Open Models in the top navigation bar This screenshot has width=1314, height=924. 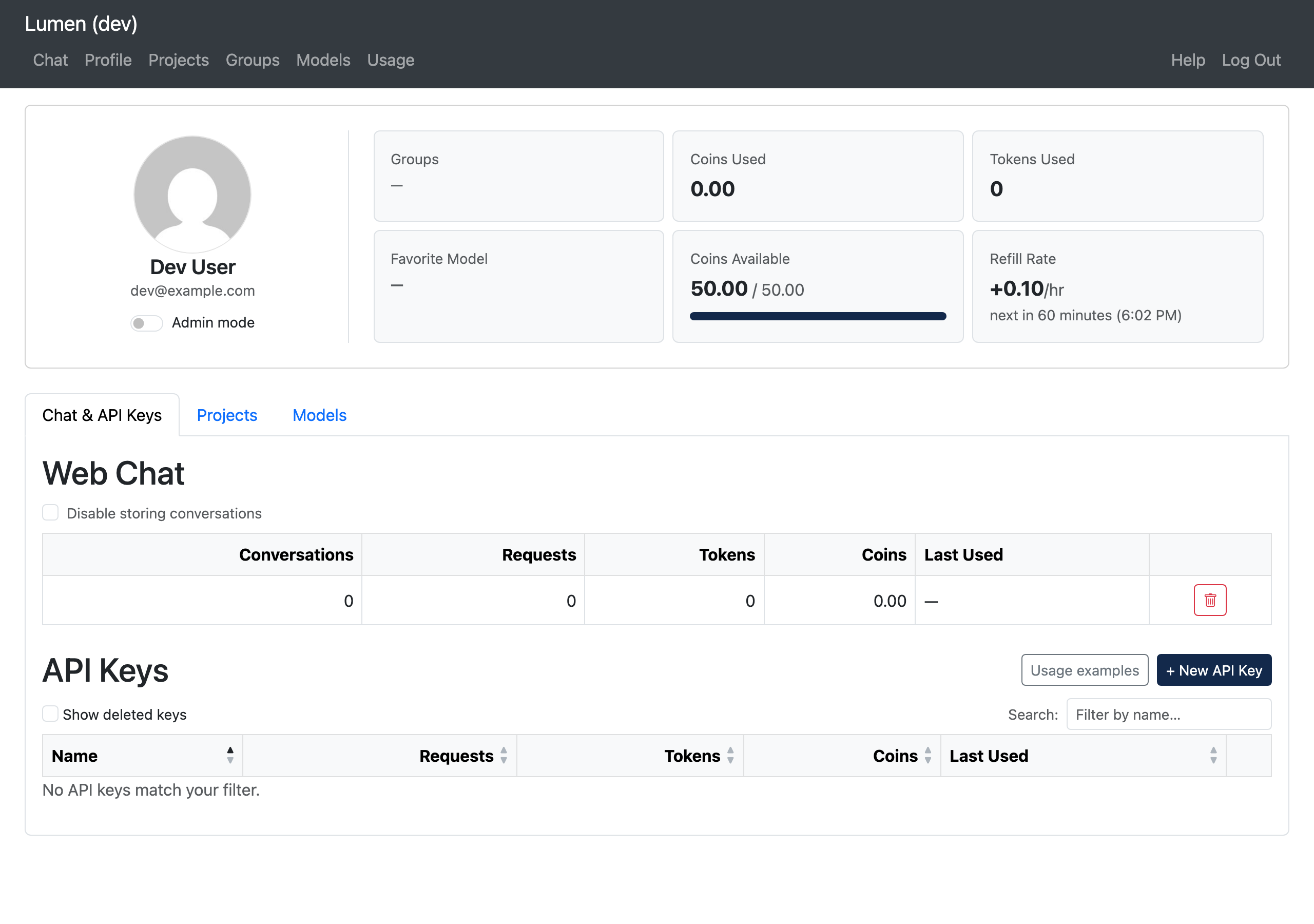(323, 60)
